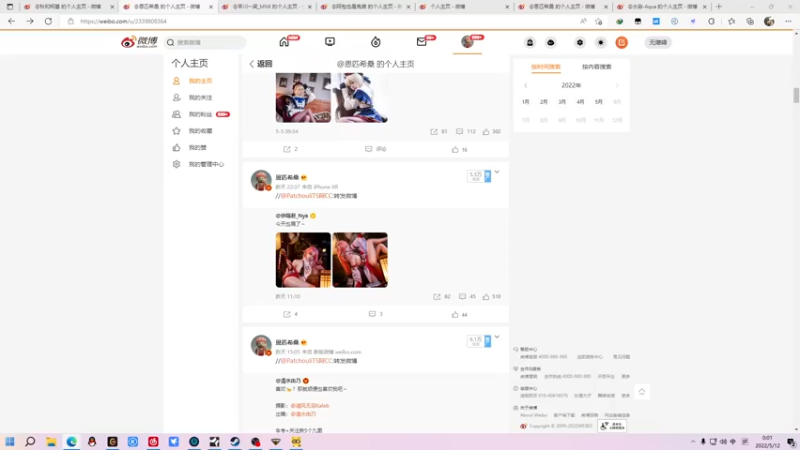Image resolution: width=800 pixels, height=450 pixels.
Task: Click the browser refresh button
Action: click(x=48, y=21)
